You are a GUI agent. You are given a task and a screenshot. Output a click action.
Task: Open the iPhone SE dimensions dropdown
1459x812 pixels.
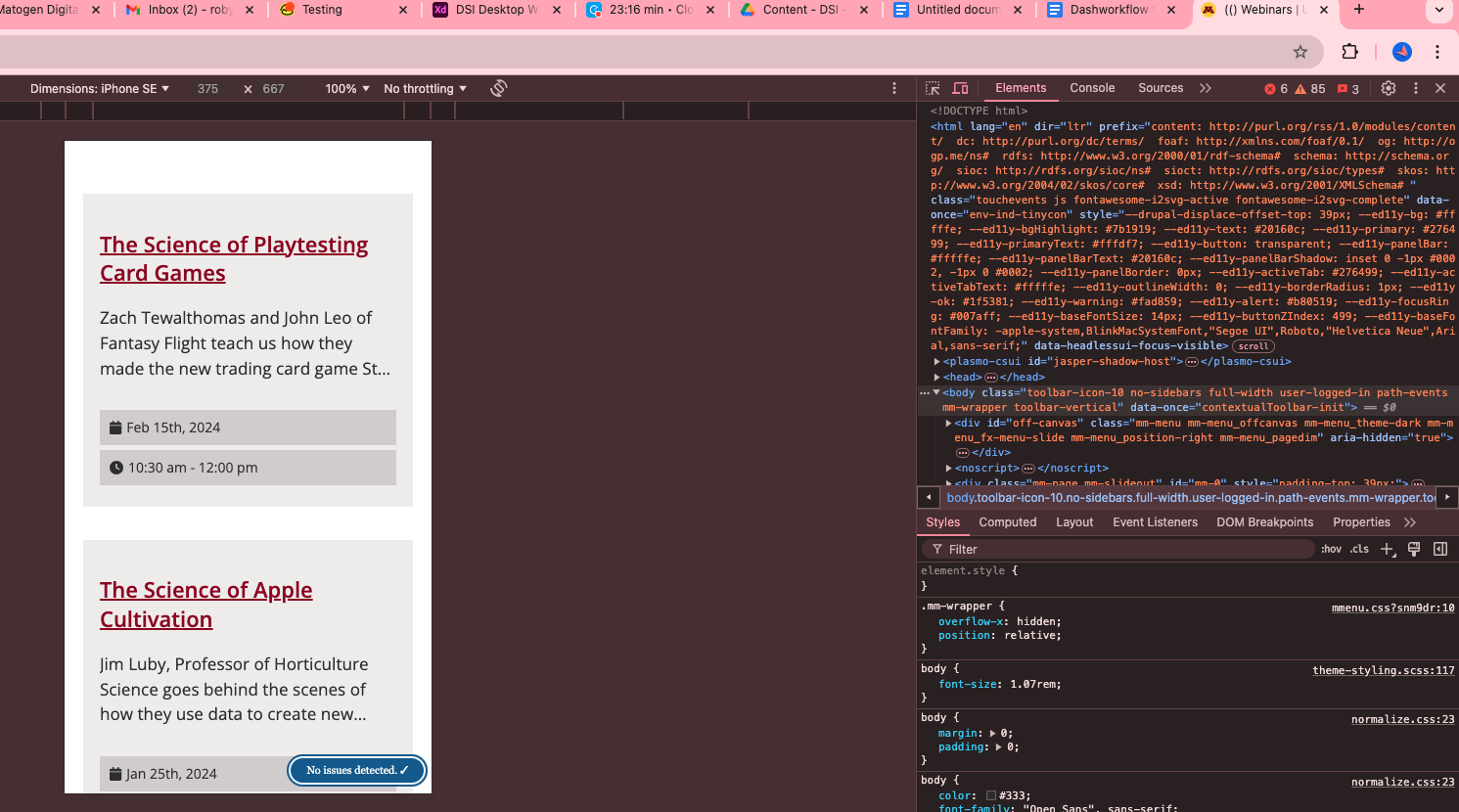pos(99,89)
